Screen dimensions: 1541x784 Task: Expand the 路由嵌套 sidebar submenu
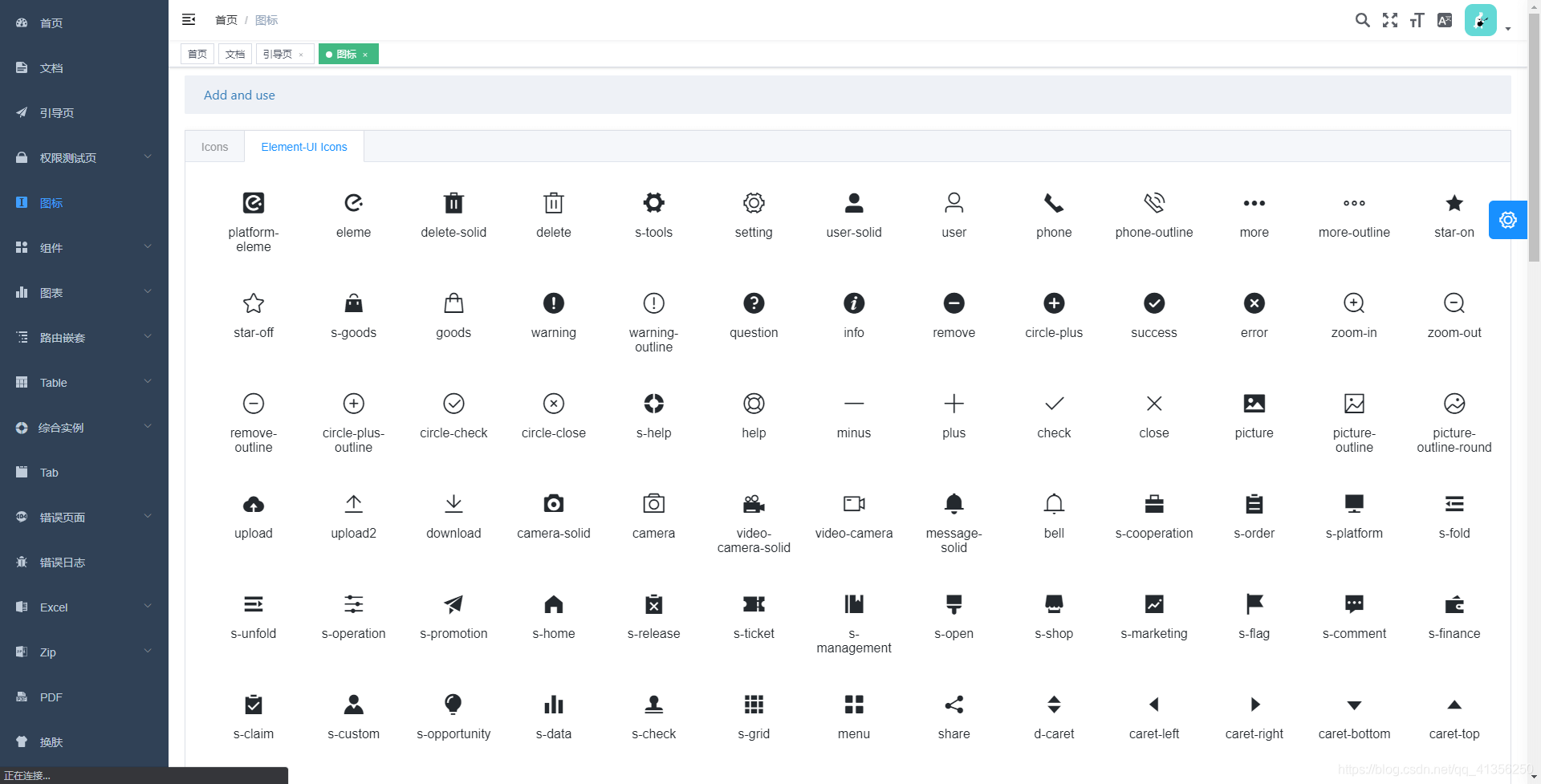point(84,337)
